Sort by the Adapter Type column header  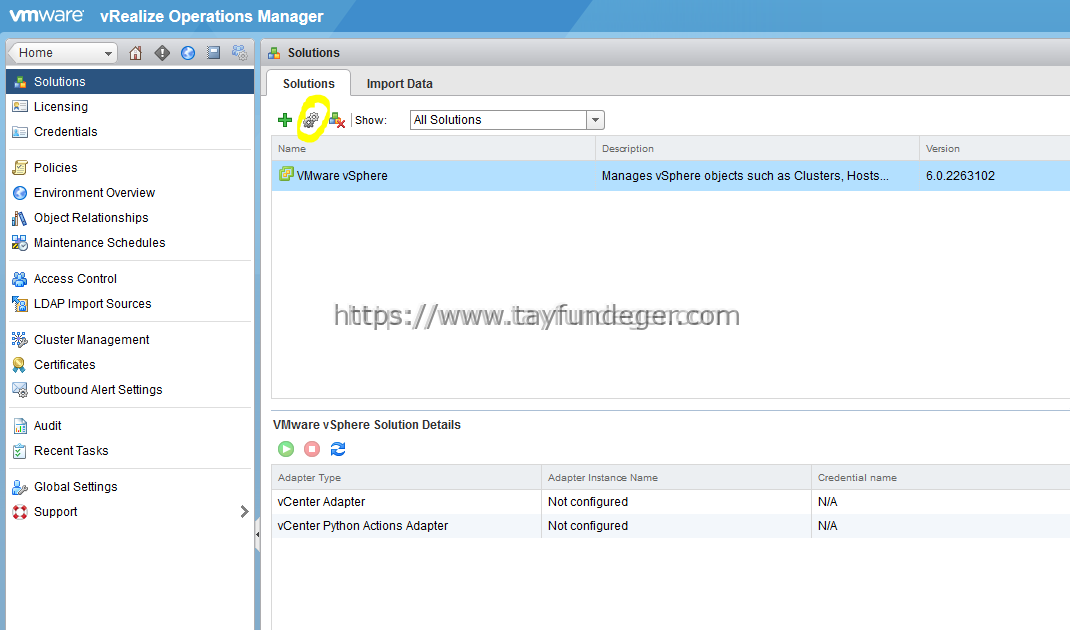pos(406,478)
